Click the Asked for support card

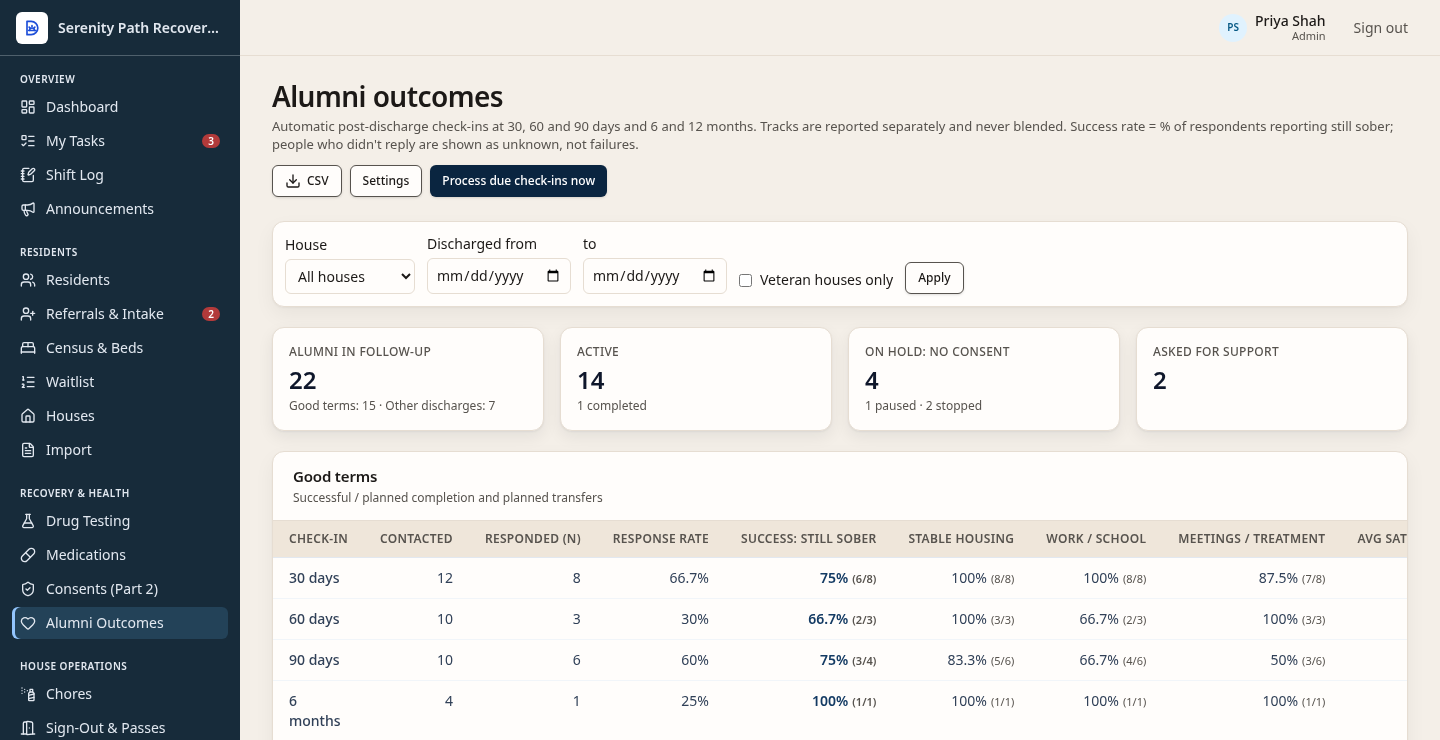(1272, 379)
